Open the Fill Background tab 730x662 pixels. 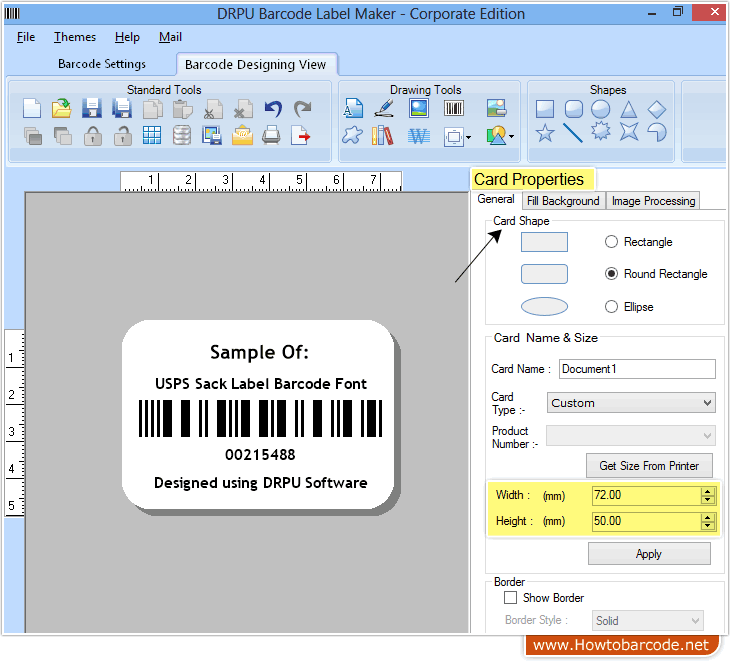click(563, 201)
